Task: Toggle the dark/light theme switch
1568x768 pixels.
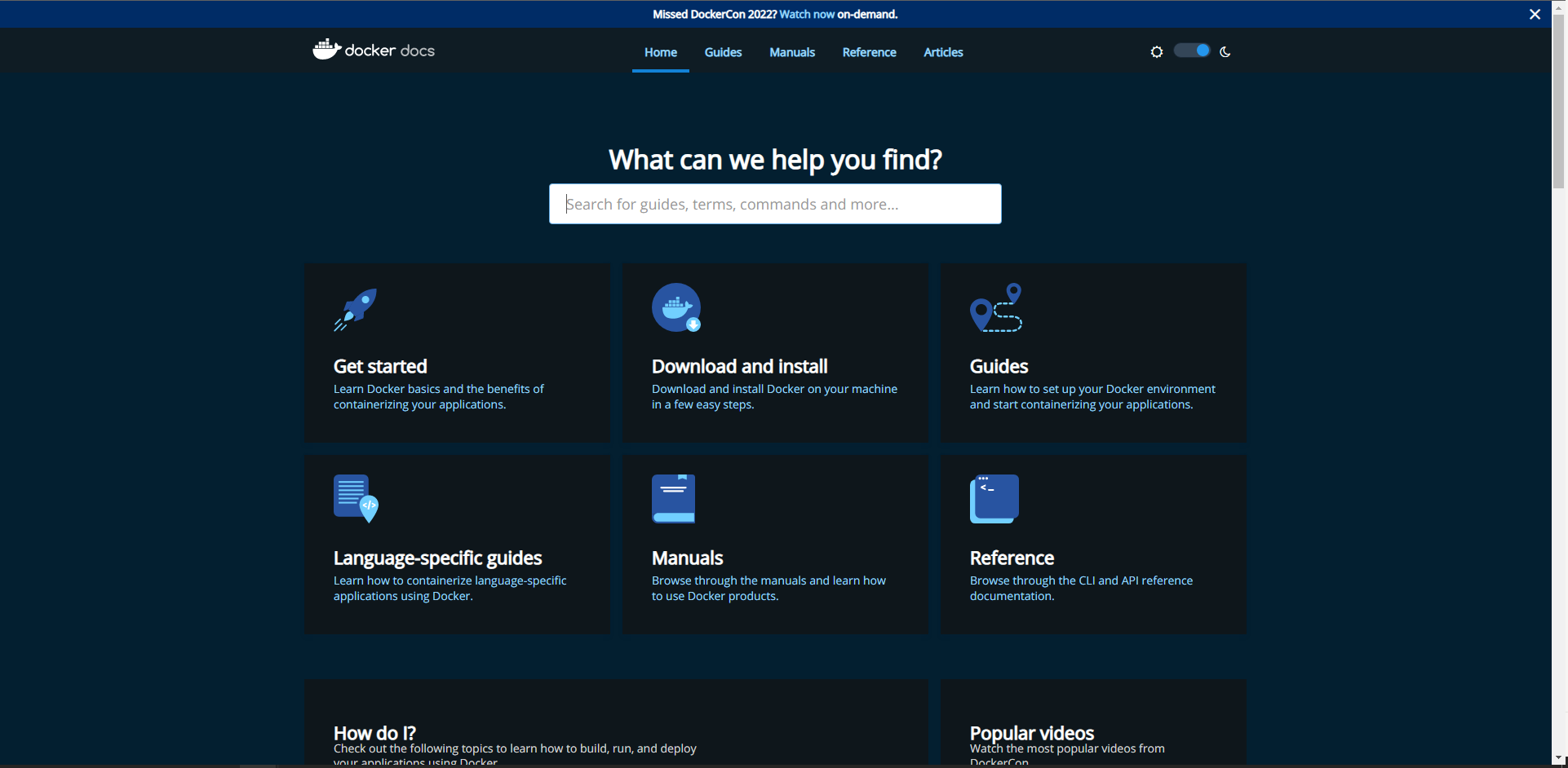Action: (1192, 51)
